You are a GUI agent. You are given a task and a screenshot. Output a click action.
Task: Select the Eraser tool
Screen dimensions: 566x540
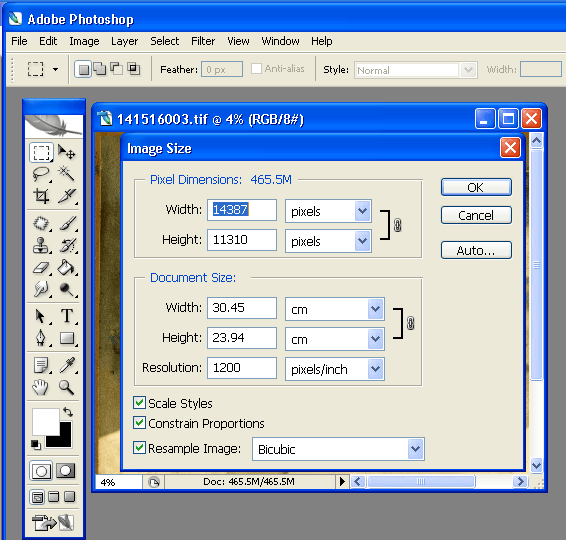(x=41, y=267)
